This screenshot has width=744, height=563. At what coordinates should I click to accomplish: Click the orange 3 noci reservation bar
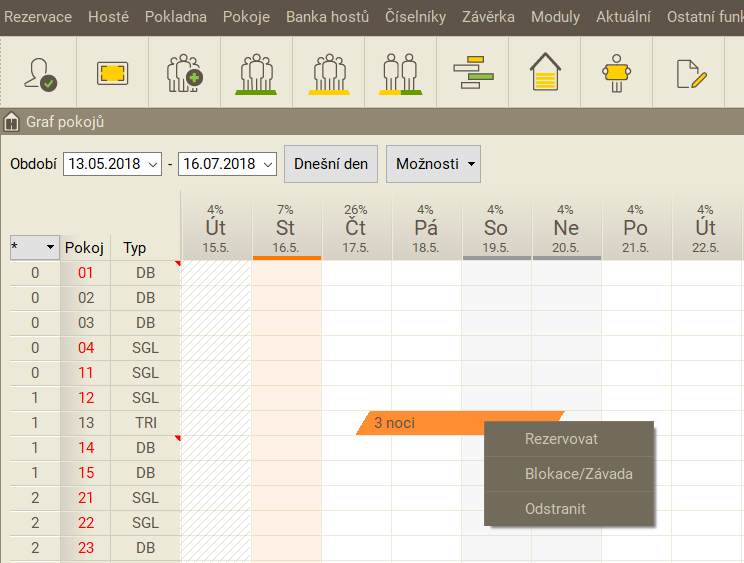click(420, 423)
